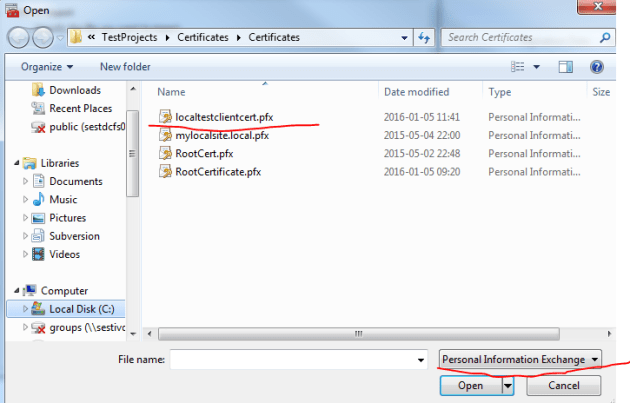
Task: Click the file list scroll right arrow
Action: pyautogui.click(x=609, y=334)
